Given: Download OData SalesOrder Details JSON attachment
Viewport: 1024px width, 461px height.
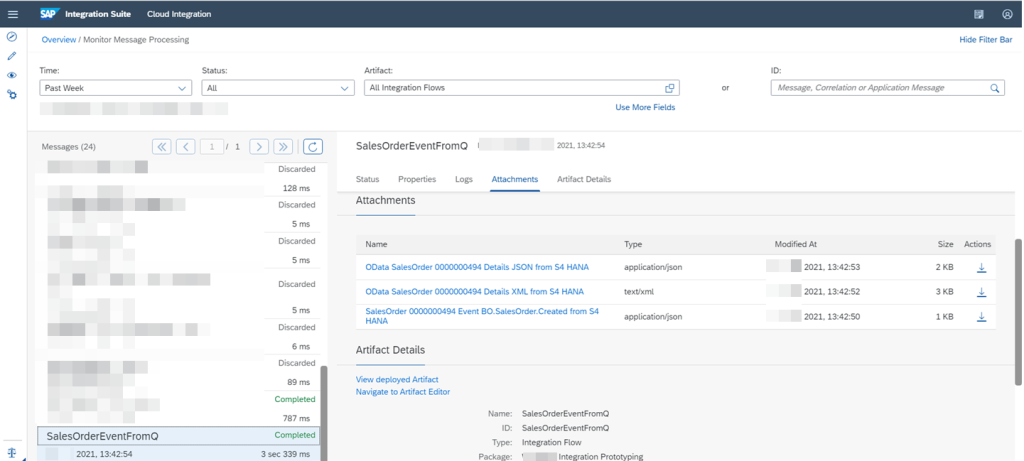Looking at the screenshot, I should pos(981,267).
